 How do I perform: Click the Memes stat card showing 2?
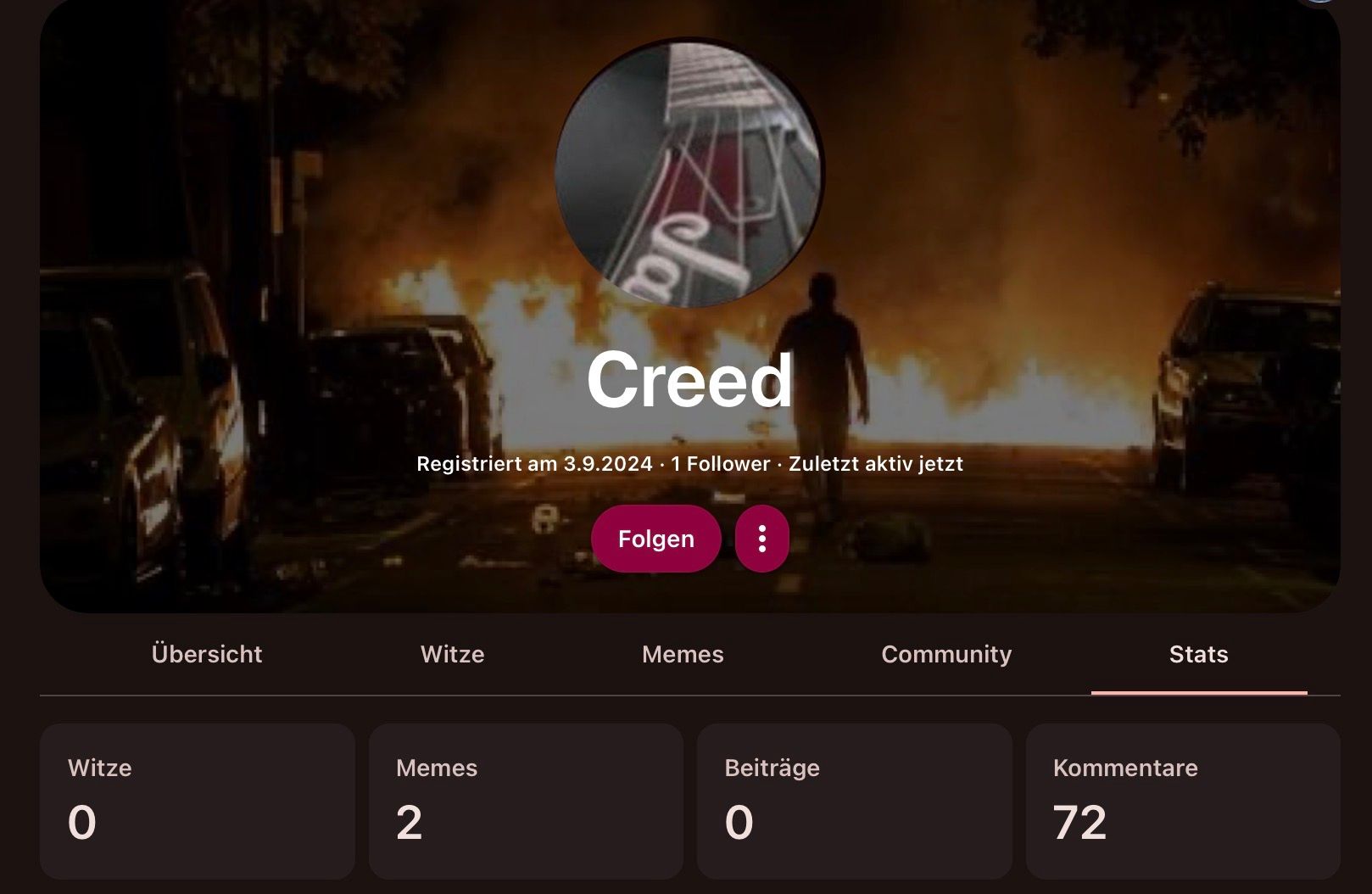tap(526, 802)
